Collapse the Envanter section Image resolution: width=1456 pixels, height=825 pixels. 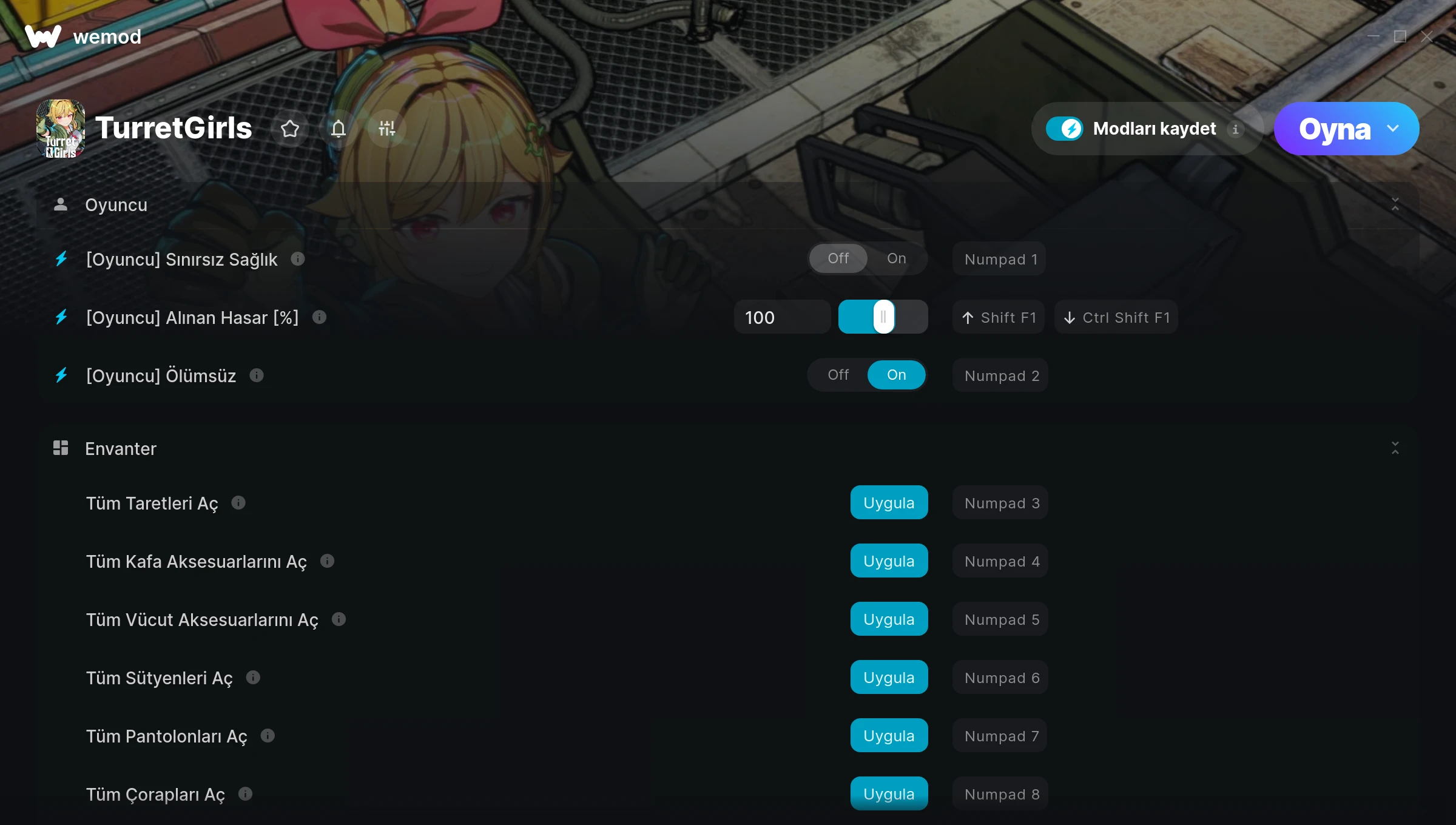tap(1395, 448)
